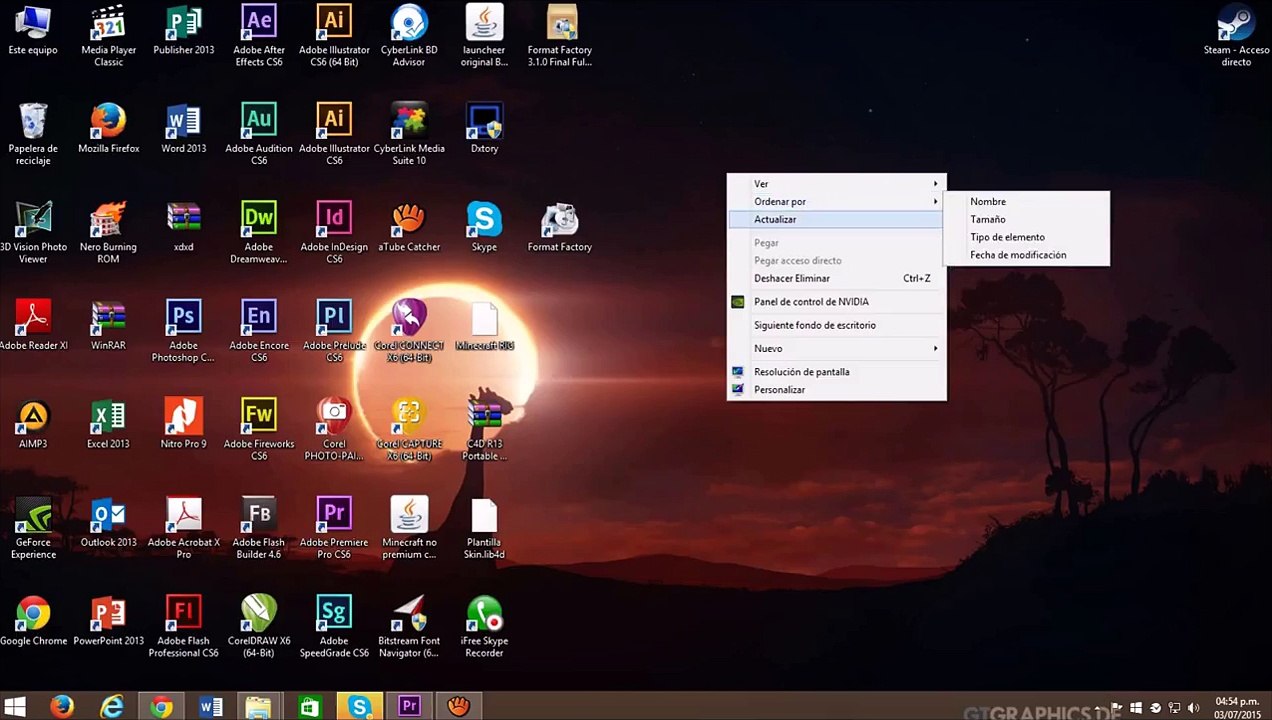Image resolution: width=1272 pixels, height=720 pixels.
Task: Select Adobe SpeedGrade CS6 icon
Action: pyautogui.click(x=334, y=627)
